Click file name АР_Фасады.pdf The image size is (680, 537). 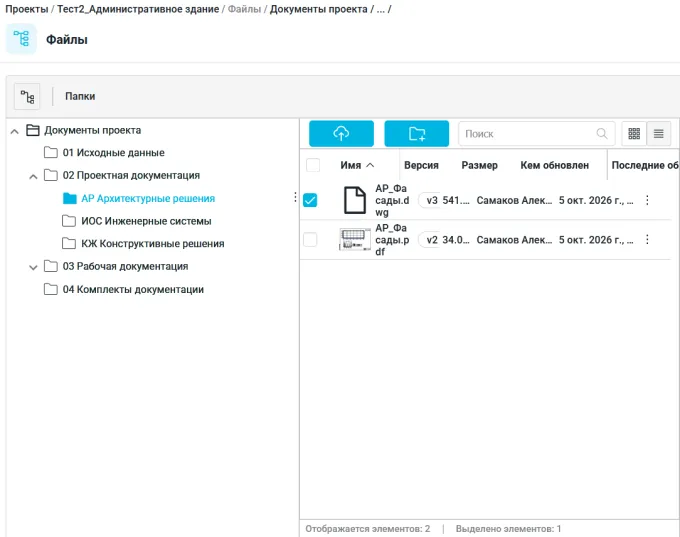[392, 239]
